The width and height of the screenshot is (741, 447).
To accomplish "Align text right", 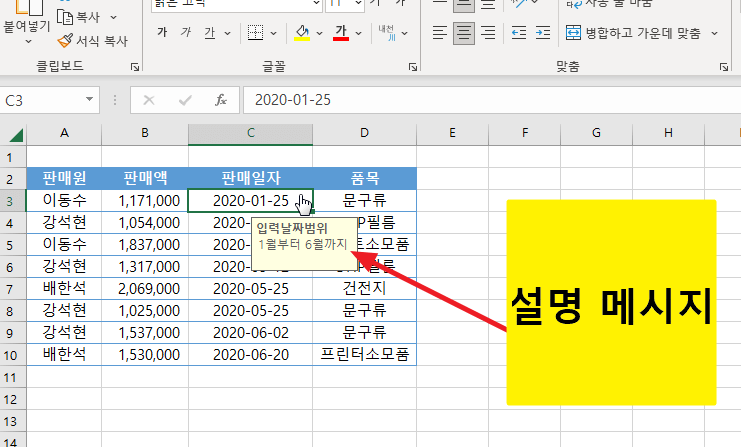I will pyautogui.click(x=488, y=33).
